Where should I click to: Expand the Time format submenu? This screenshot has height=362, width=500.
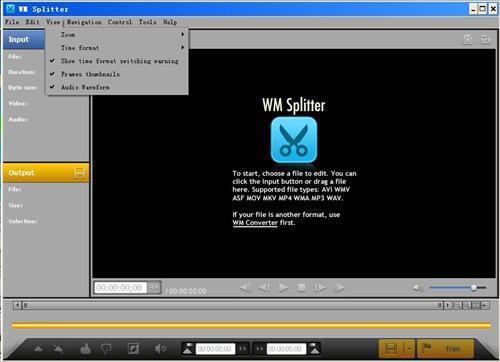coord(117,48)
